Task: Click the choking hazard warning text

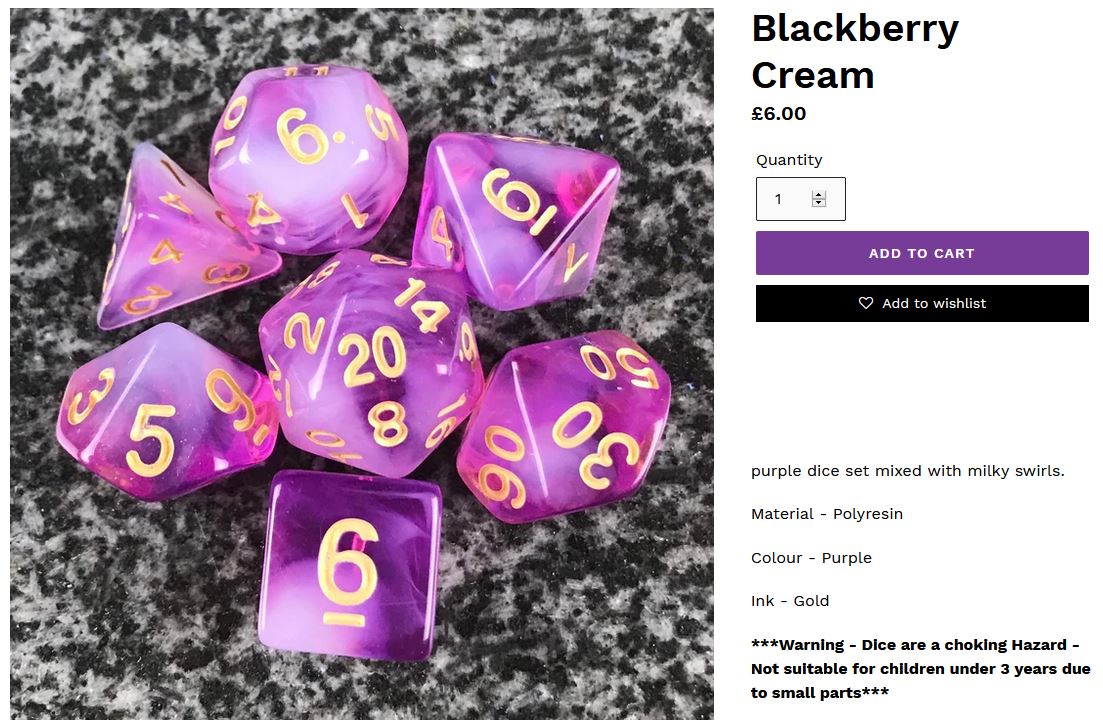Action: point(920,669)
